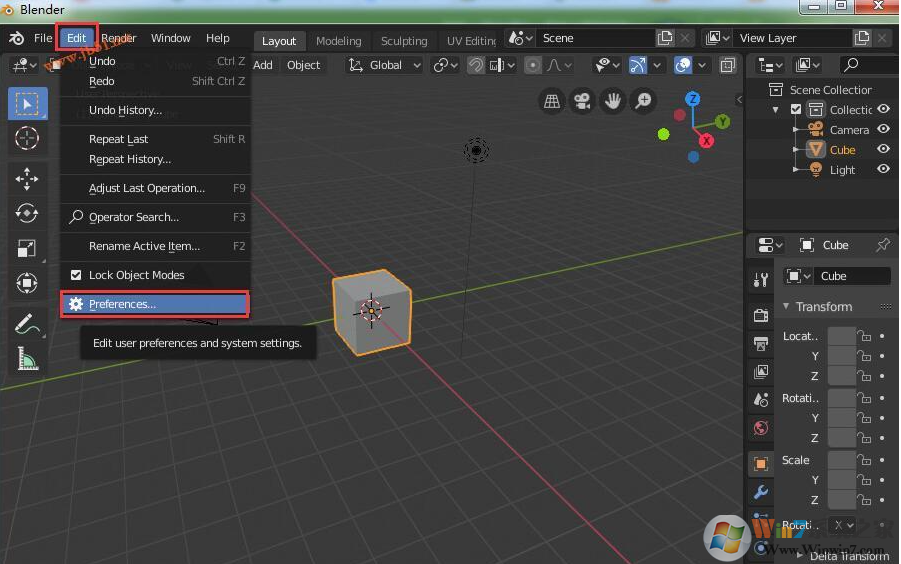Select the Rotate tool
901x564 pixels.
click(x=27, y=213)
